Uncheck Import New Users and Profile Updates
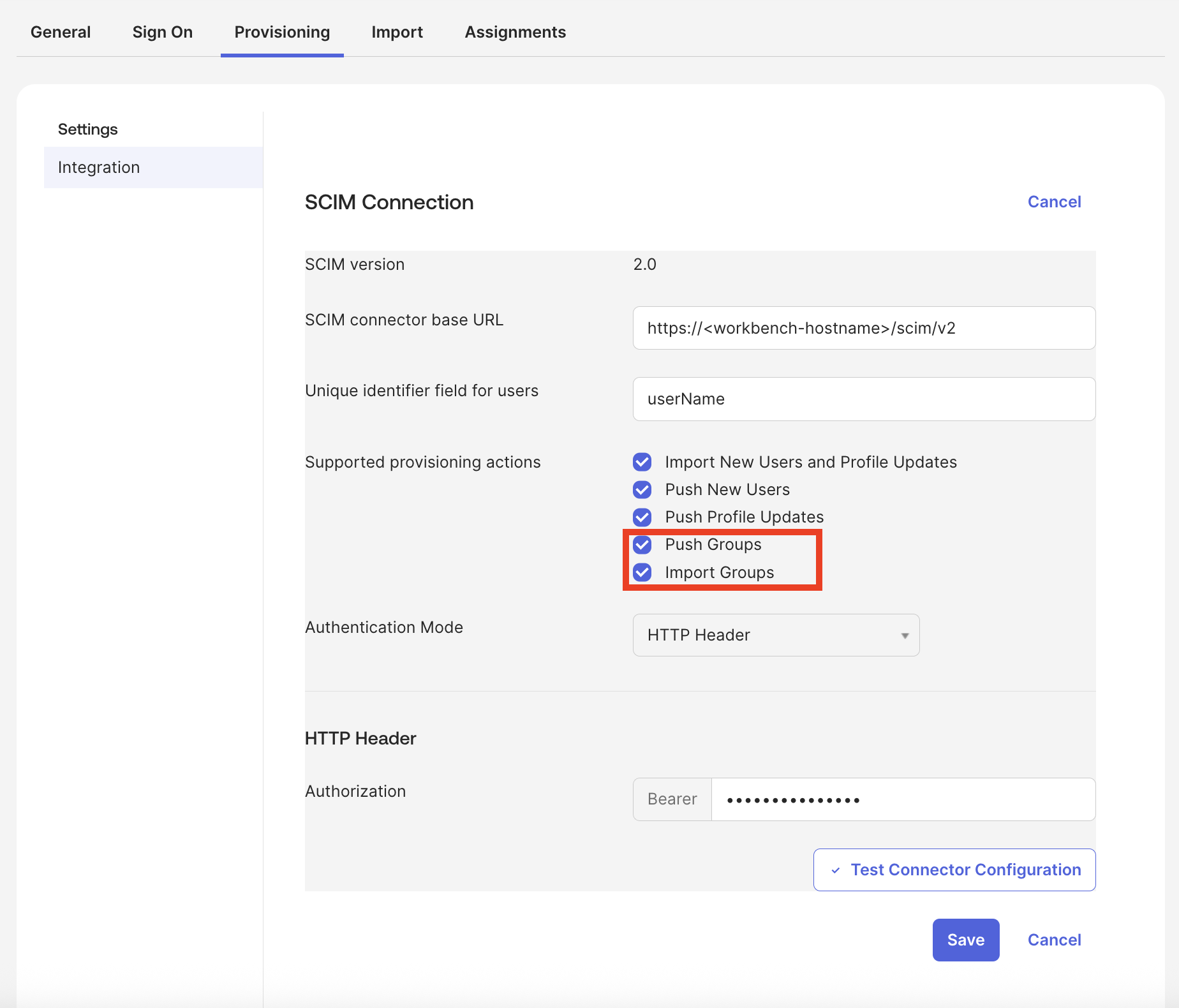This screenshot has height=1008, width=1179. tap(642, 462)
